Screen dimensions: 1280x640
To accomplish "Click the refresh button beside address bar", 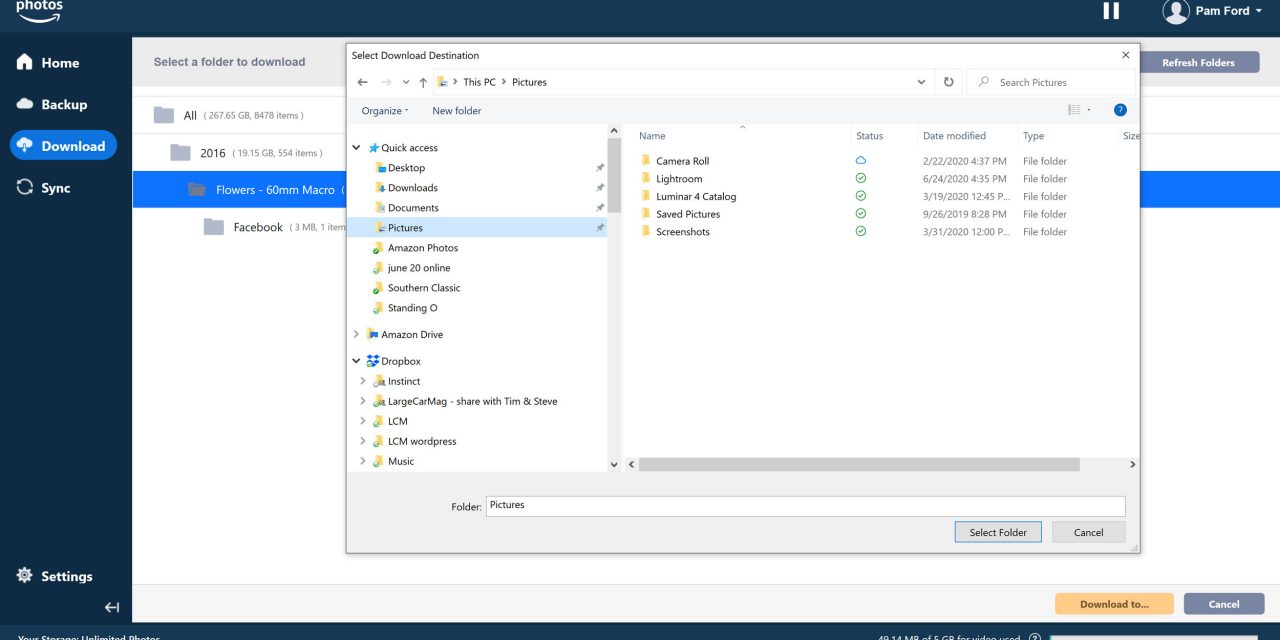I will tap(948, 82).
